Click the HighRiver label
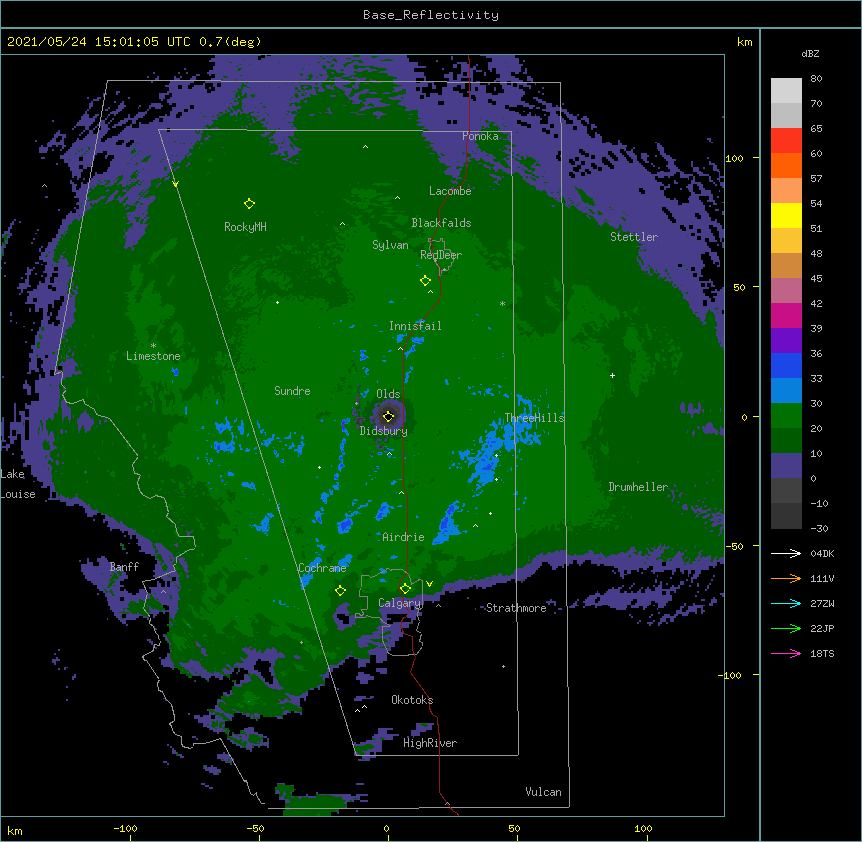862x842 pixels. (x=430, y=743)
